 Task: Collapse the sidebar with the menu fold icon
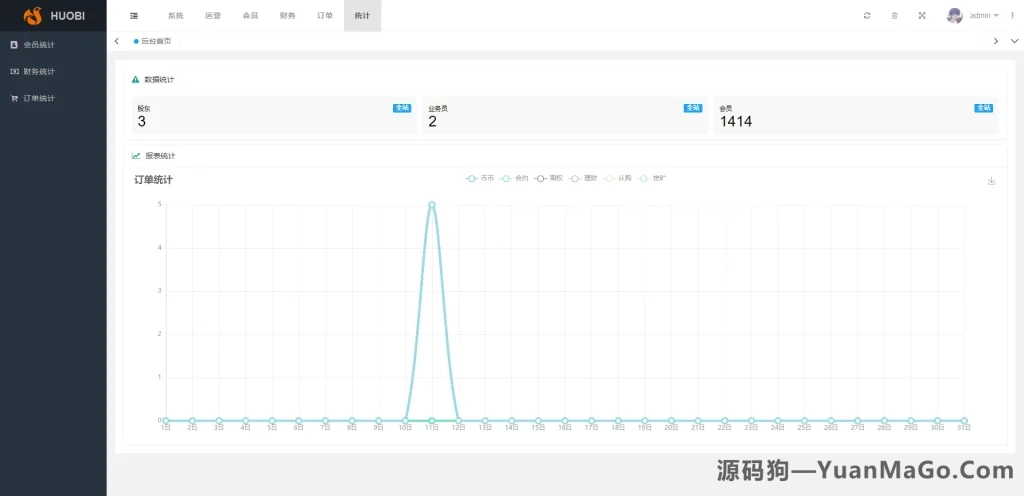point(134,16)
